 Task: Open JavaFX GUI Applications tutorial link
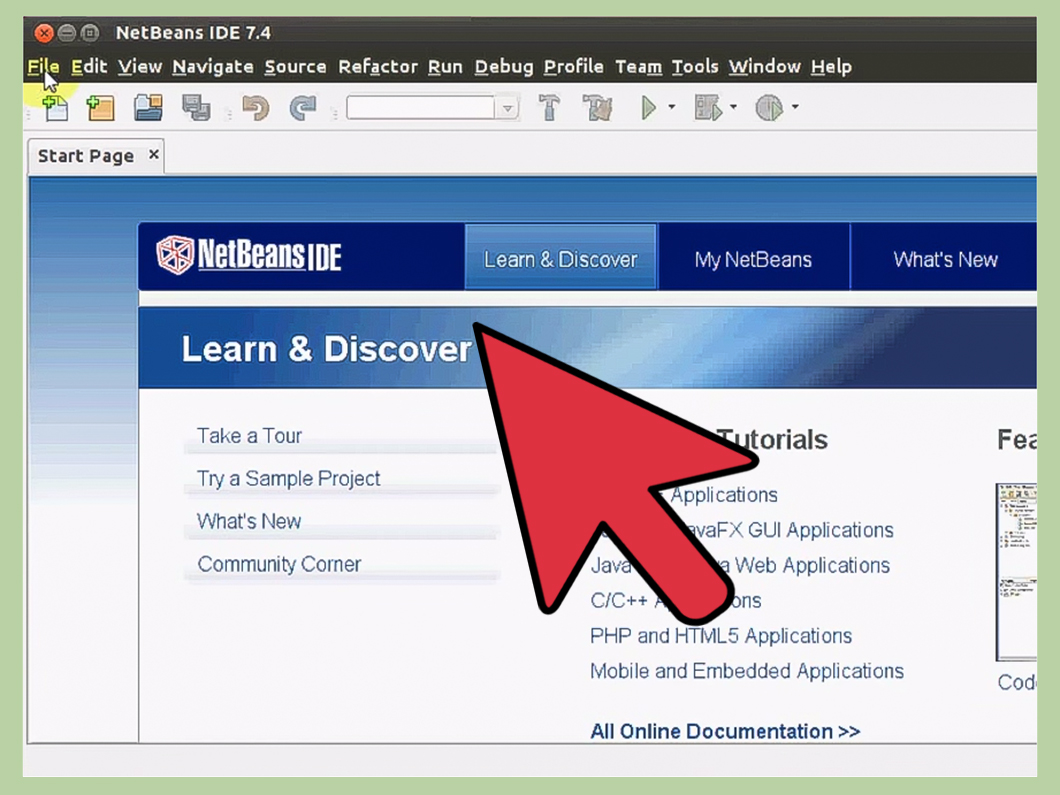(x=791, y=530)
